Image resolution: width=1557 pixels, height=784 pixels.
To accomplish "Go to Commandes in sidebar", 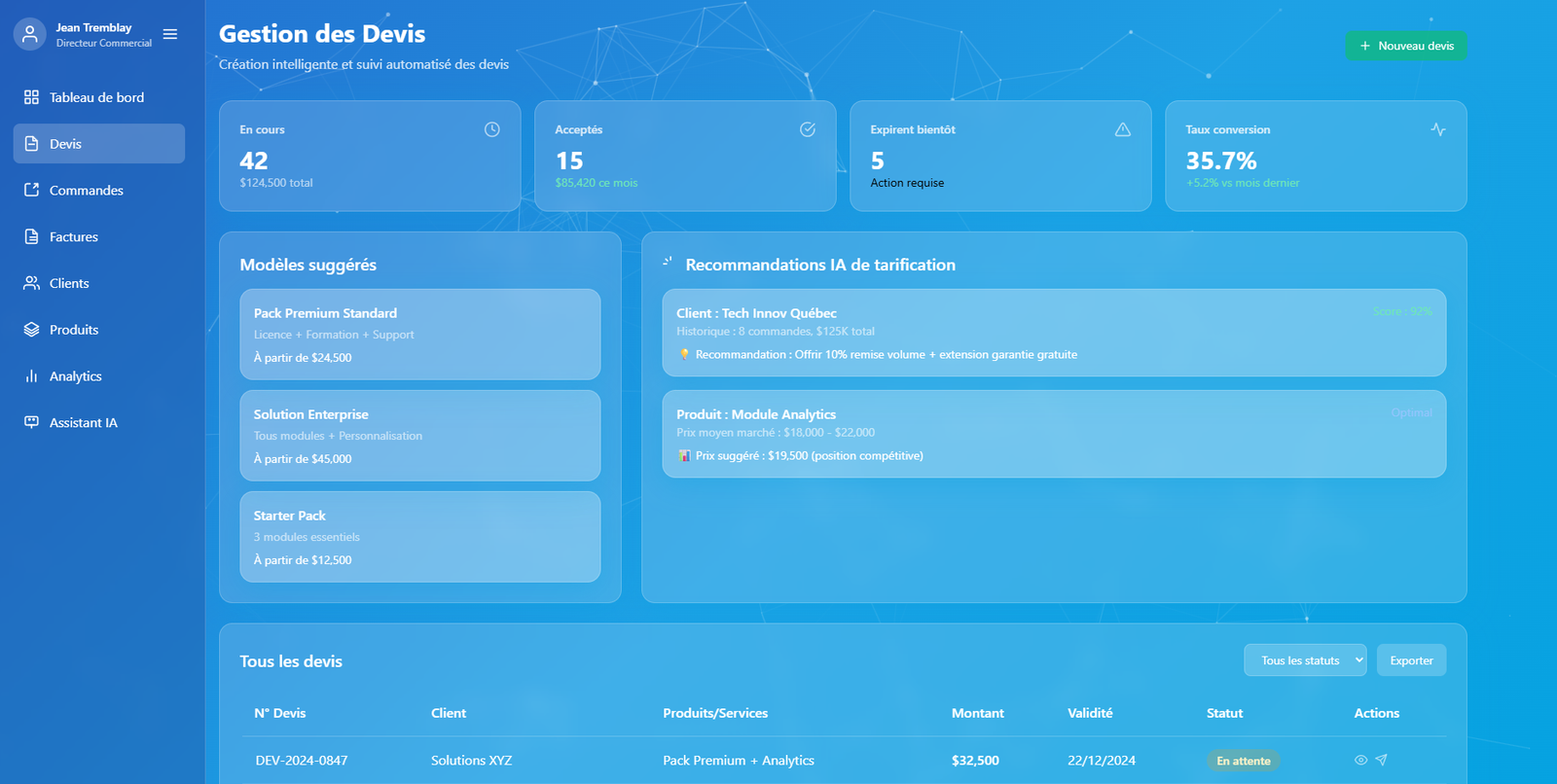I will coord(87,191).
